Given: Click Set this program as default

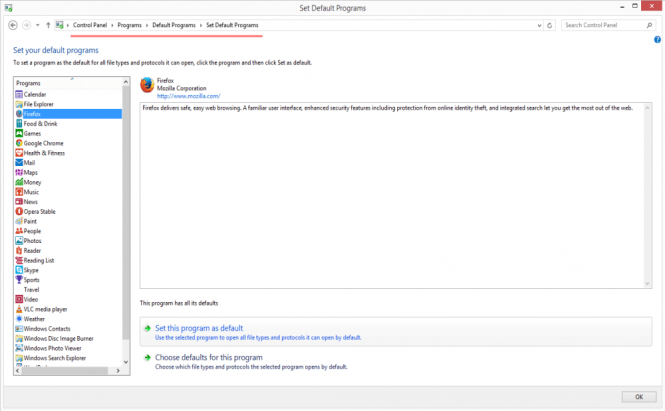Looking at the screenshot, I should point(198,328).
